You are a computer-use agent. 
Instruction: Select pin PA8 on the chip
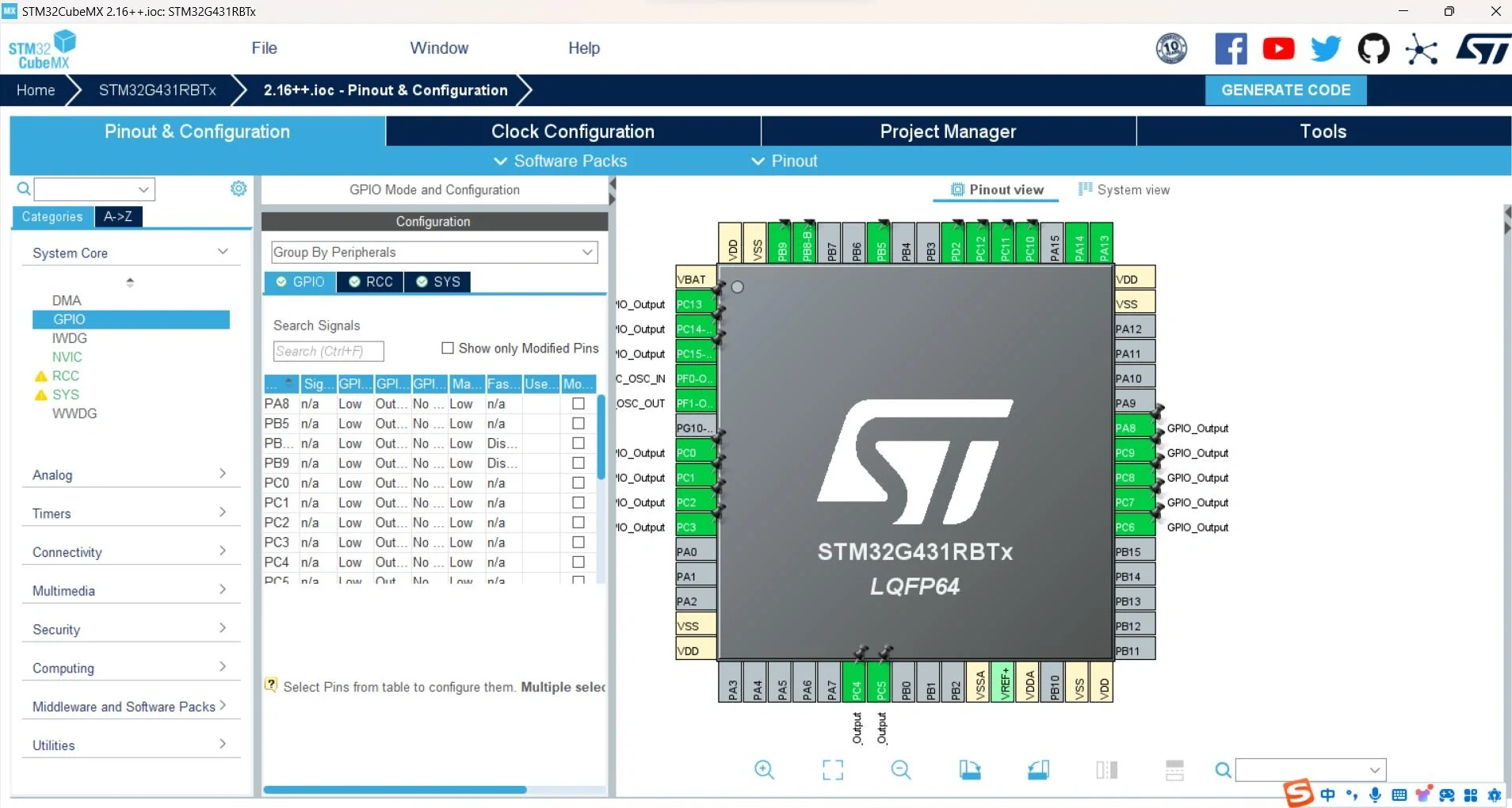(1135, 428)
